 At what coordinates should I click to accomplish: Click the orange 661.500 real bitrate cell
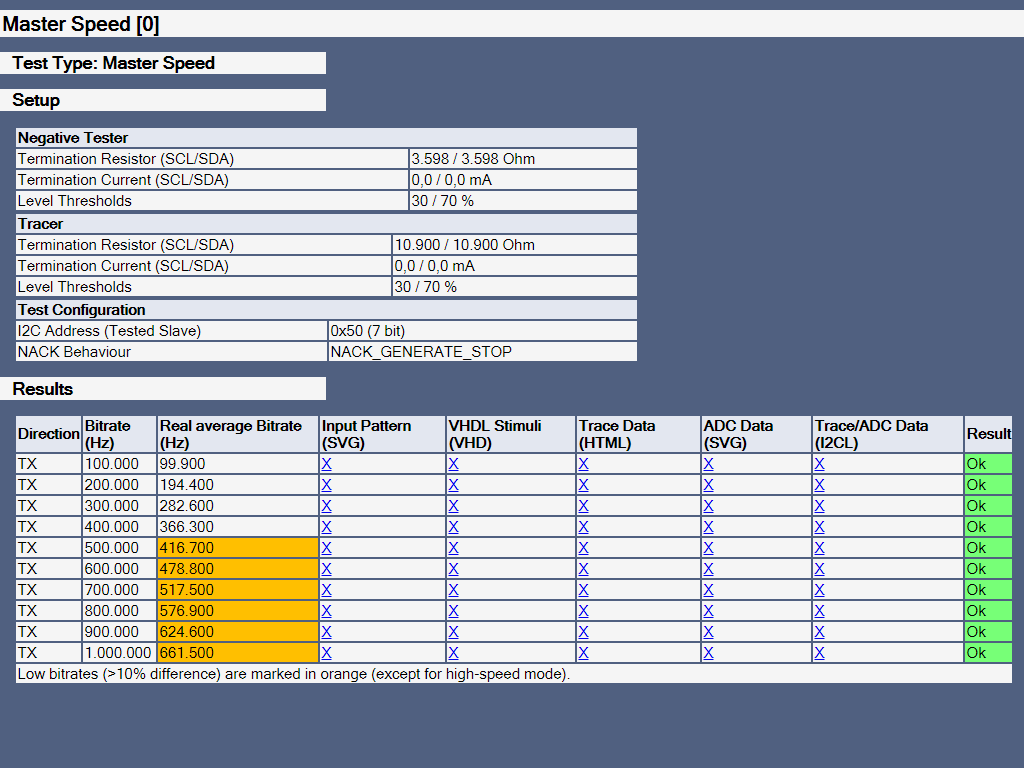point(237,653)
